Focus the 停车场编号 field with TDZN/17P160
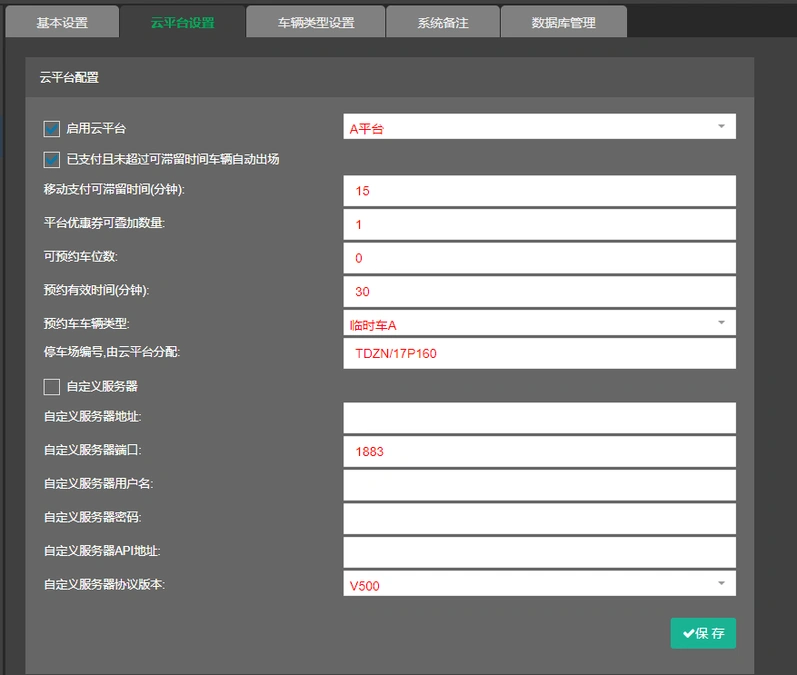 (539, 354)
